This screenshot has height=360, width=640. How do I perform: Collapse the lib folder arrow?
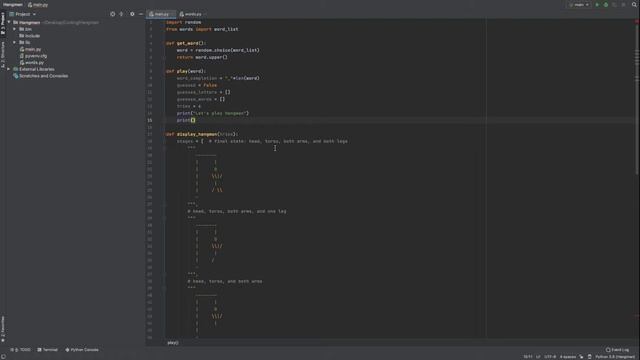(14, 42)
